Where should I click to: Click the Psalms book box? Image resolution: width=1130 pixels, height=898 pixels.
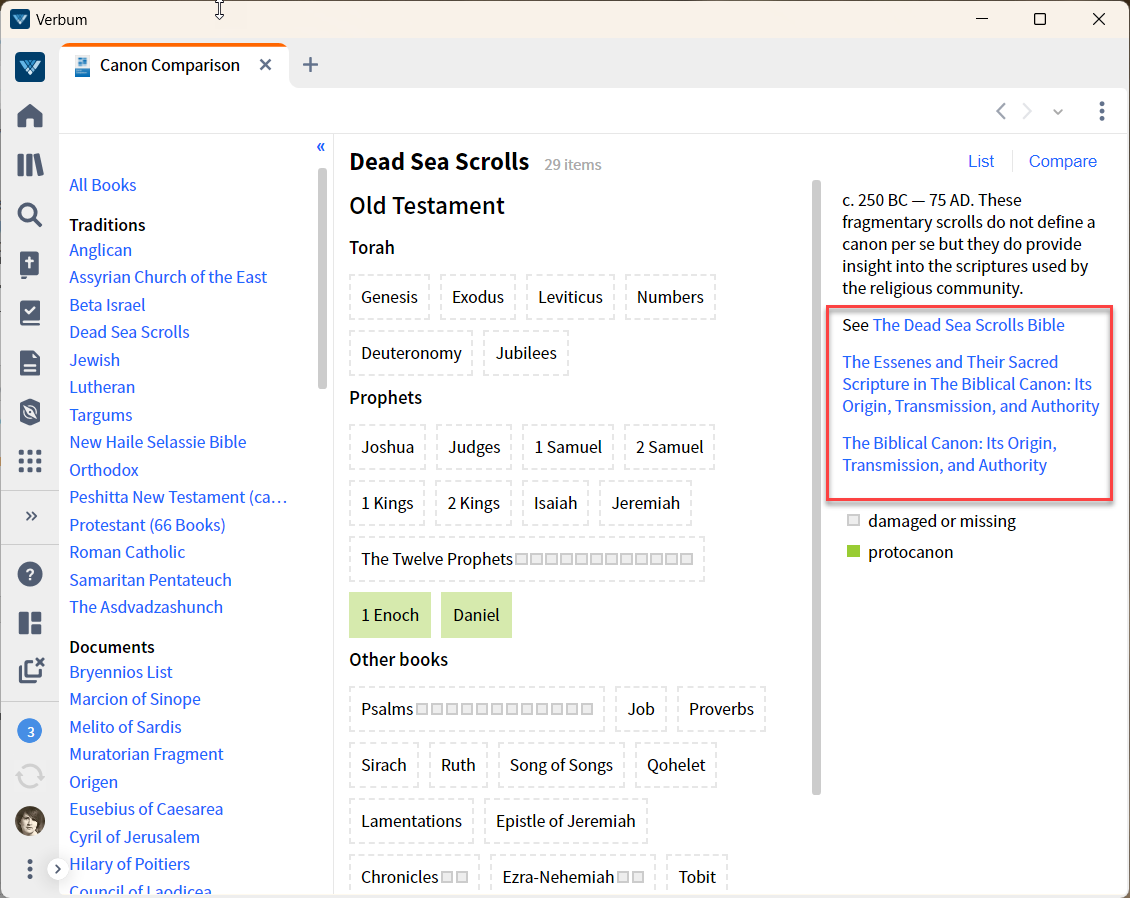tap(476, 709)
